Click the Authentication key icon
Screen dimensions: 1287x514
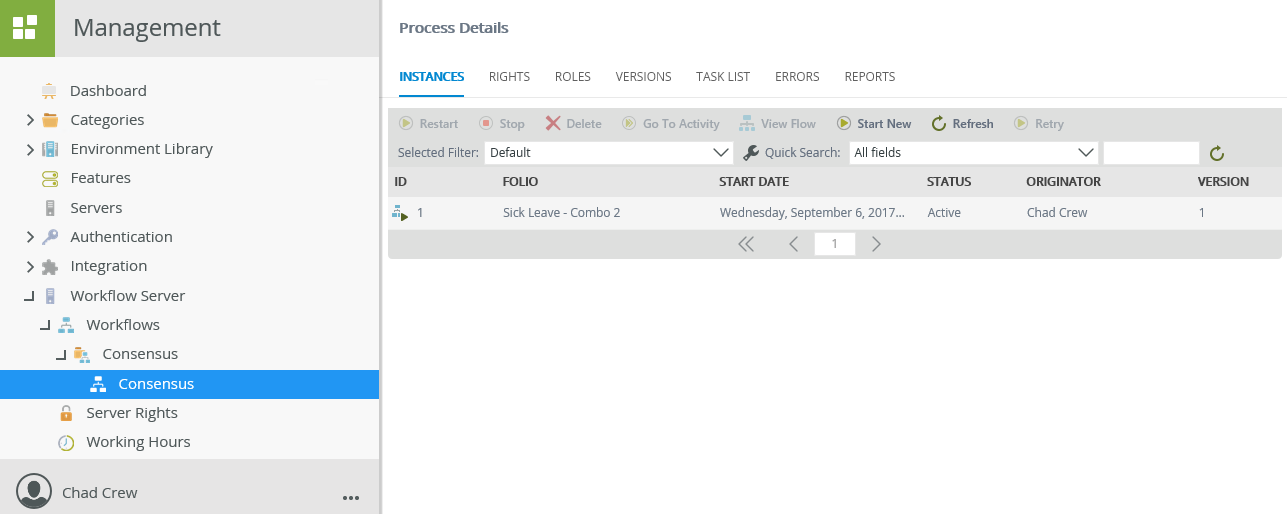pos(50,237)
